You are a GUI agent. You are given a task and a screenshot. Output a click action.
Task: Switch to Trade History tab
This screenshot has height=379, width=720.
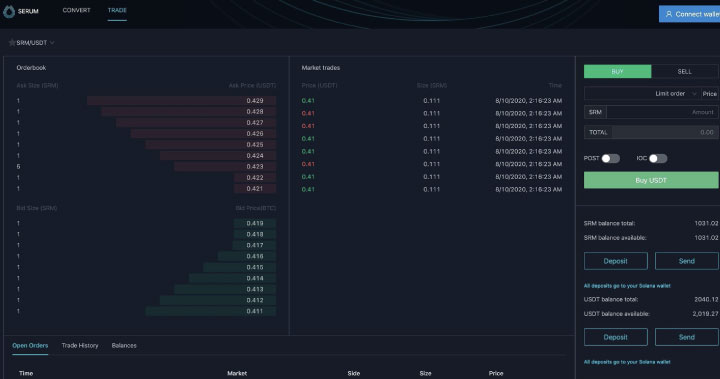tap(80, 345)
